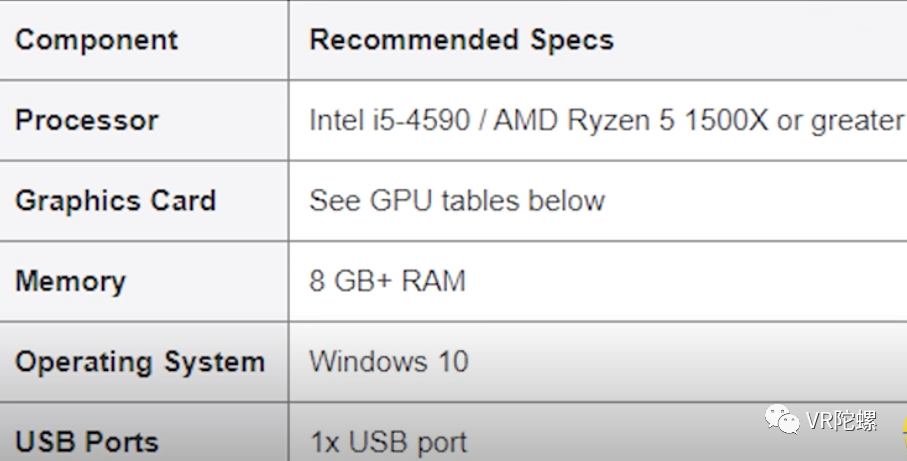The width and height of the screenshot is (907, 461).
Task: Select the Component header cell
Action: (144, 40)
